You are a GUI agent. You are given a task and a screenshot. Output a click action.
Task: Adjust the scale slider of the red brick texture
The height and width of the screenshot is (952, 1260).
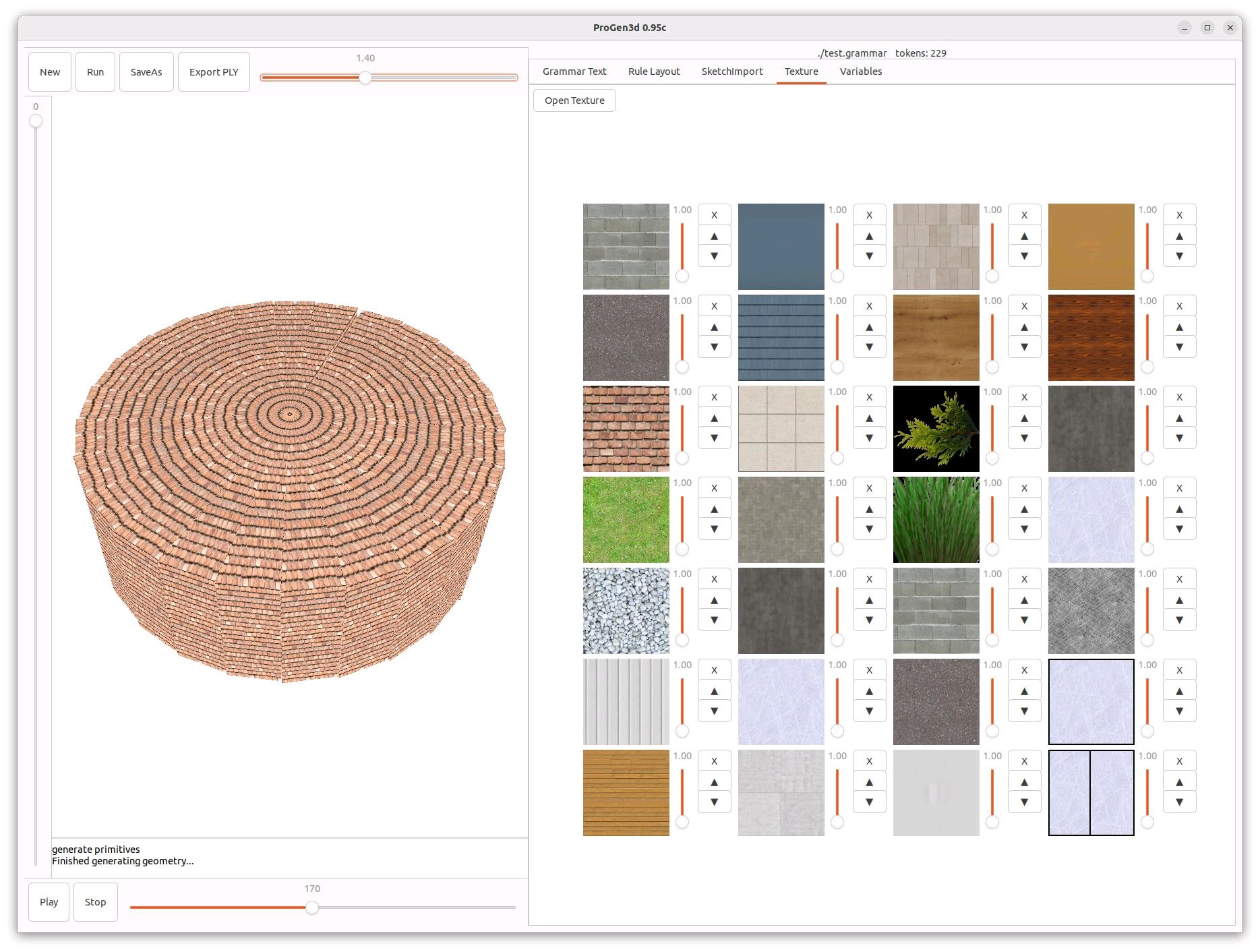click(682, 432)
